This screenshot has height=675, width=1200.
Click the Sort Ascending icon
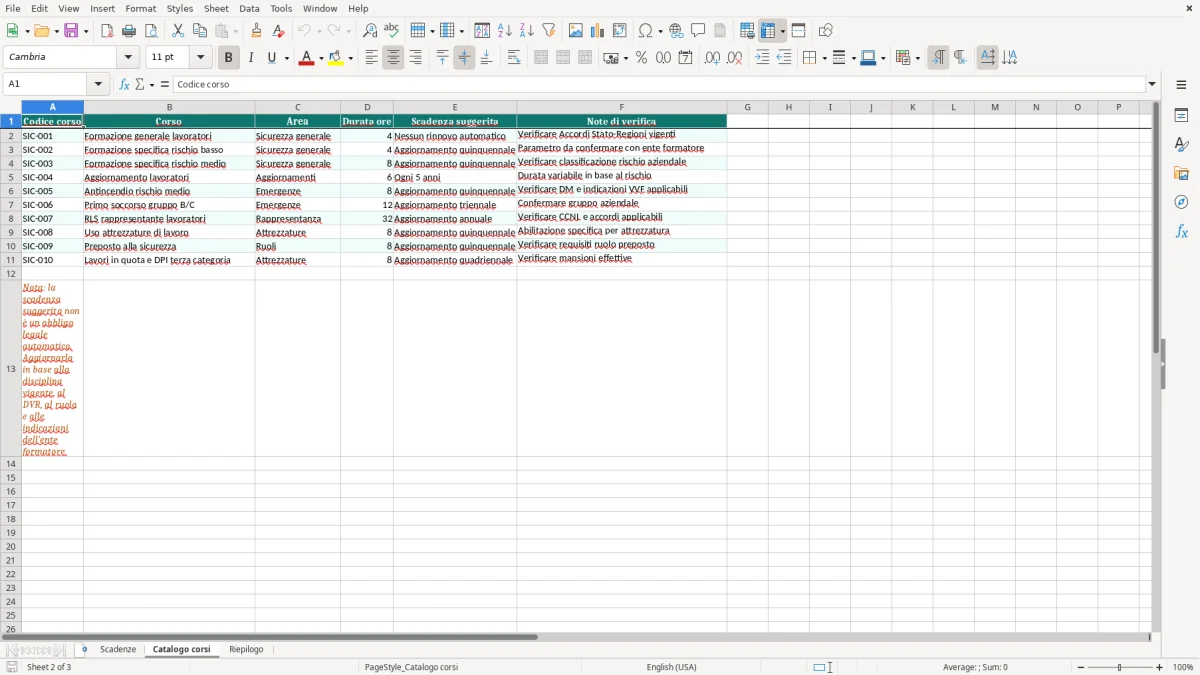(x=504, y=31)
